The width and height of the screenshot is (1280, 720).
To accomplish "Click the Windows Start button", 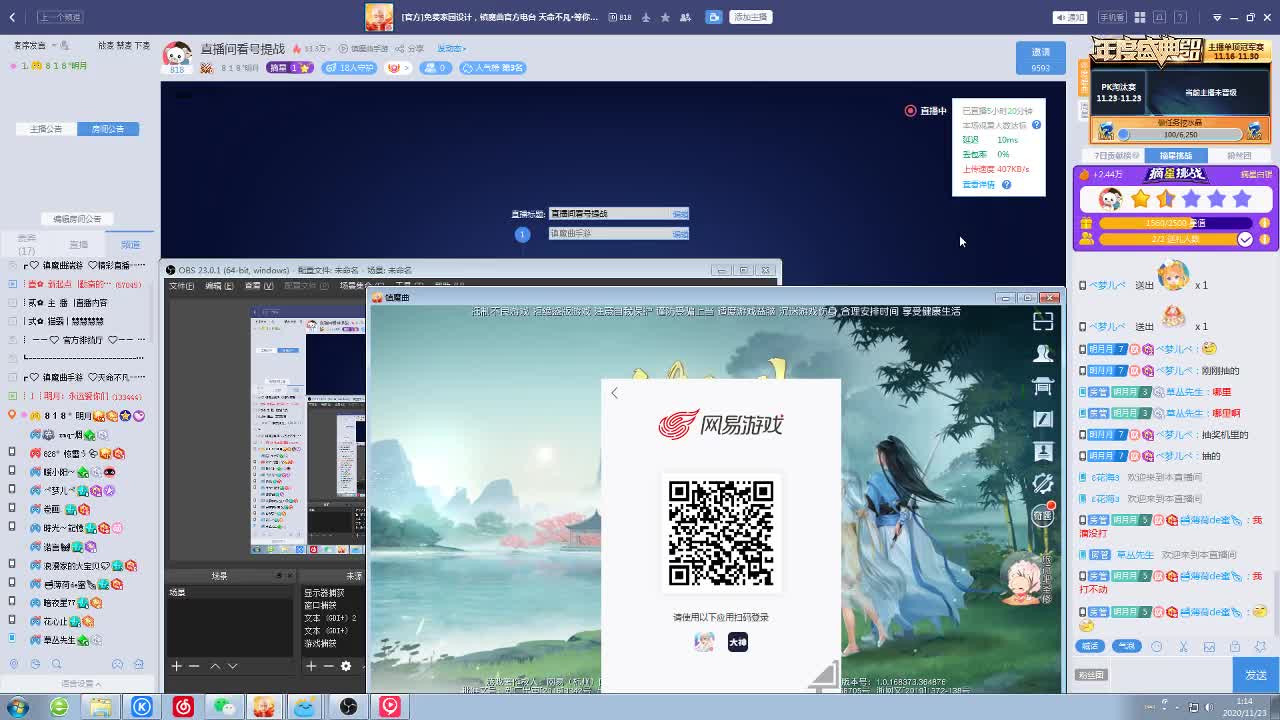I will [17, 707].
